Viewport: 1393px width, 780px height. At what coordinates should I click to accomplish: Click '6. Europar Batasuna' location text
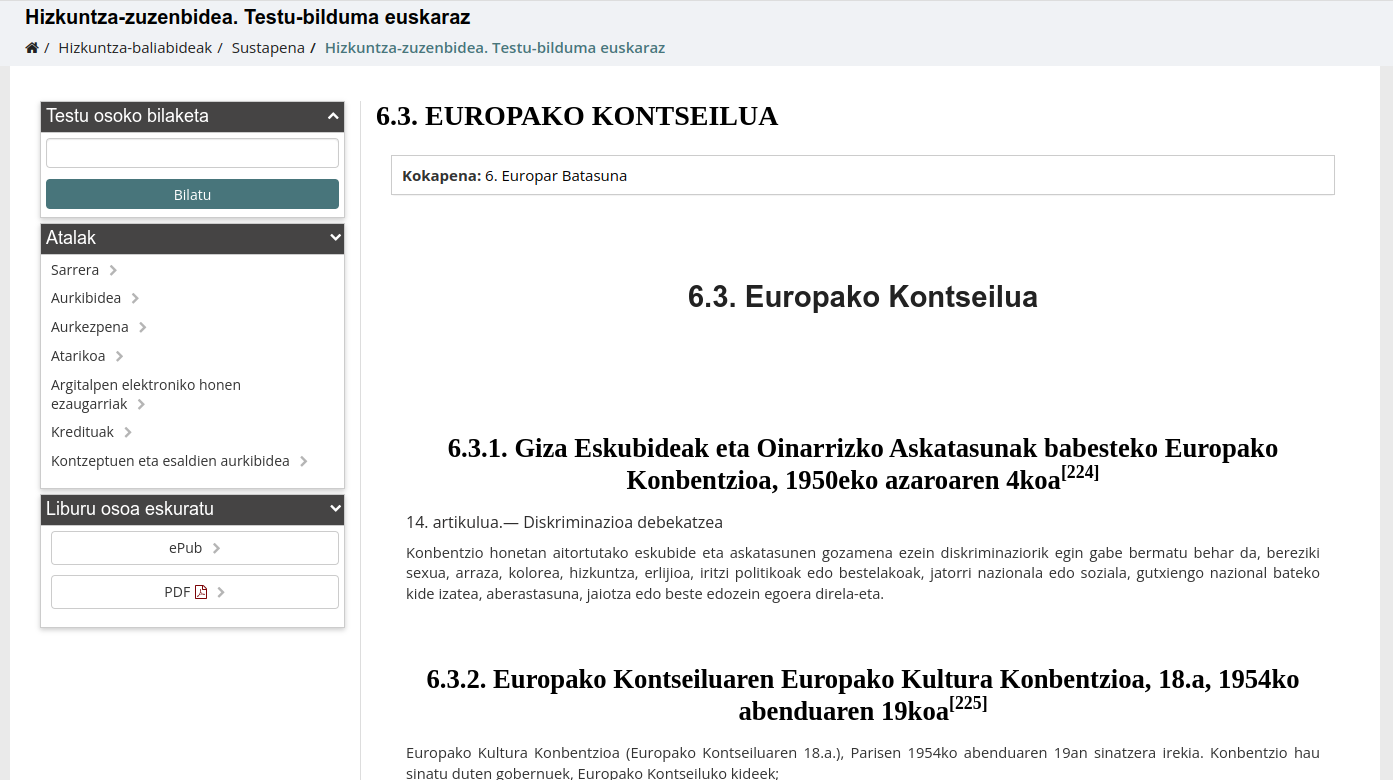coord(556,176)
